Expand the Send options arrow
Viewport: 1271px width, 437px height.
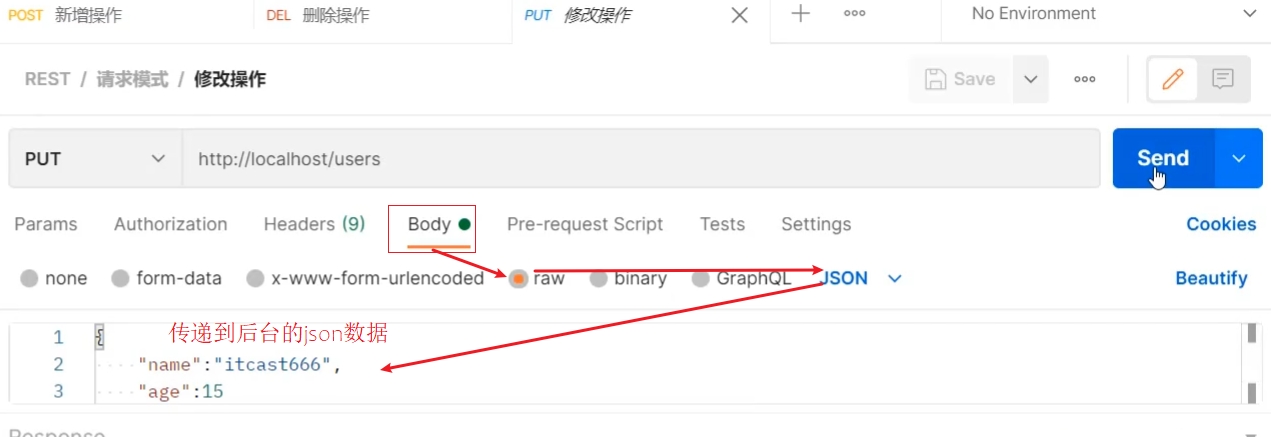pyautogui.click(x=1239, y=158)
